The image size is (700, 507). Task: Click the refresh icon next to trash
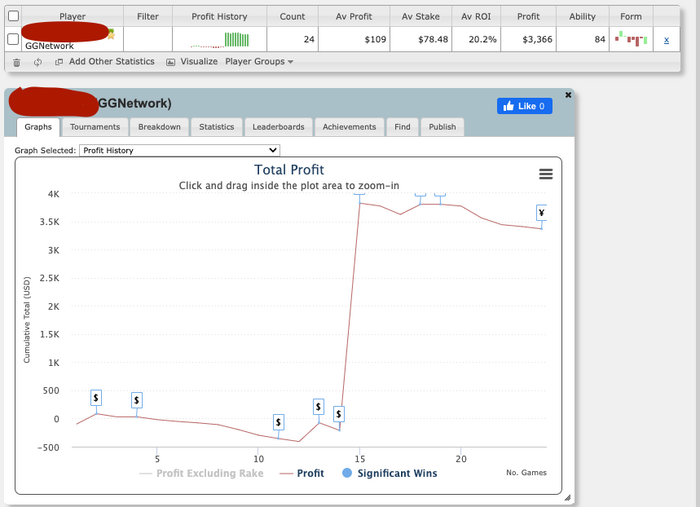coord(38,62)
